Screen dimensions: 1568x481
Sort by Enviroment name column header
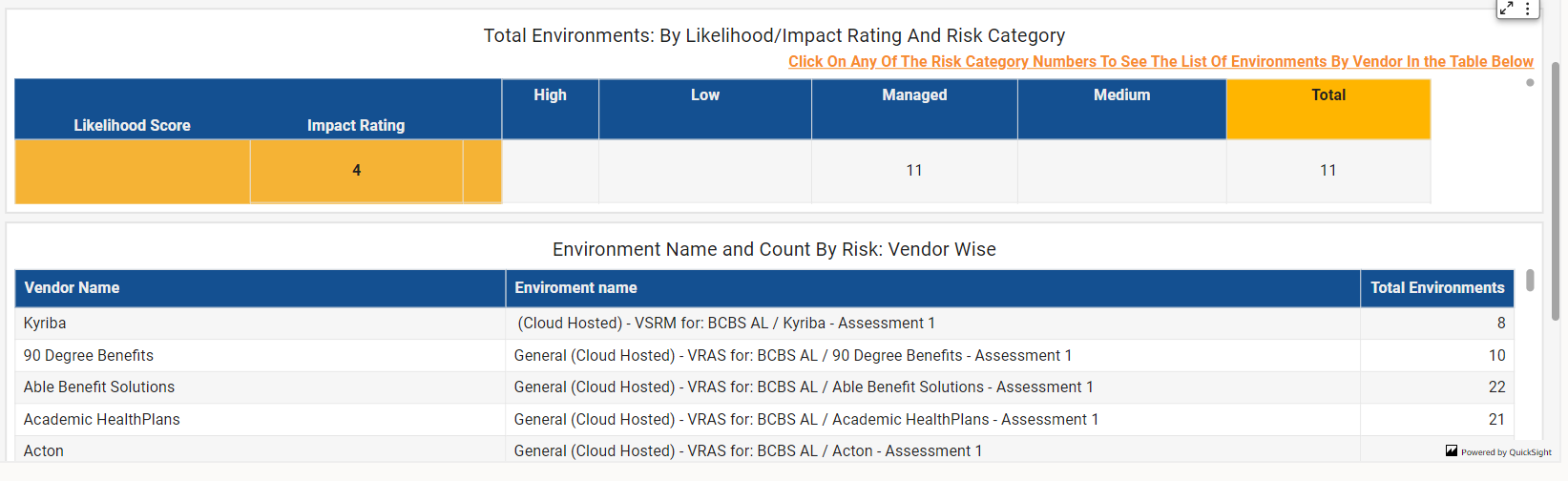click(932, 288)
